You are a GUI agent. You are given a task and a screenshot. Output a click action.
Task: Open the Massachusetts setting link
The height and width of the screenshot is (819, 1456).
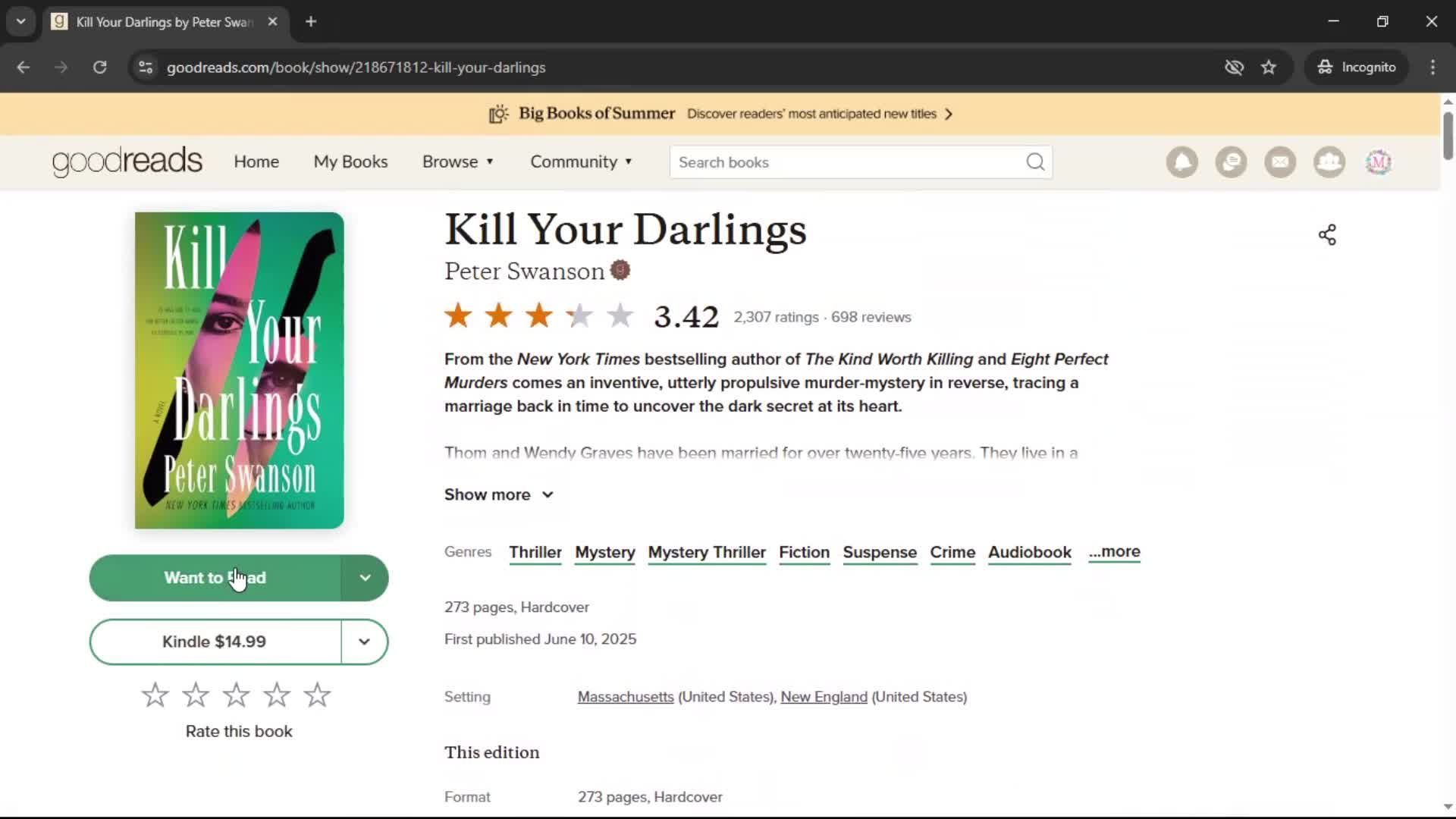pyautogui.click(x=626, y=697)
